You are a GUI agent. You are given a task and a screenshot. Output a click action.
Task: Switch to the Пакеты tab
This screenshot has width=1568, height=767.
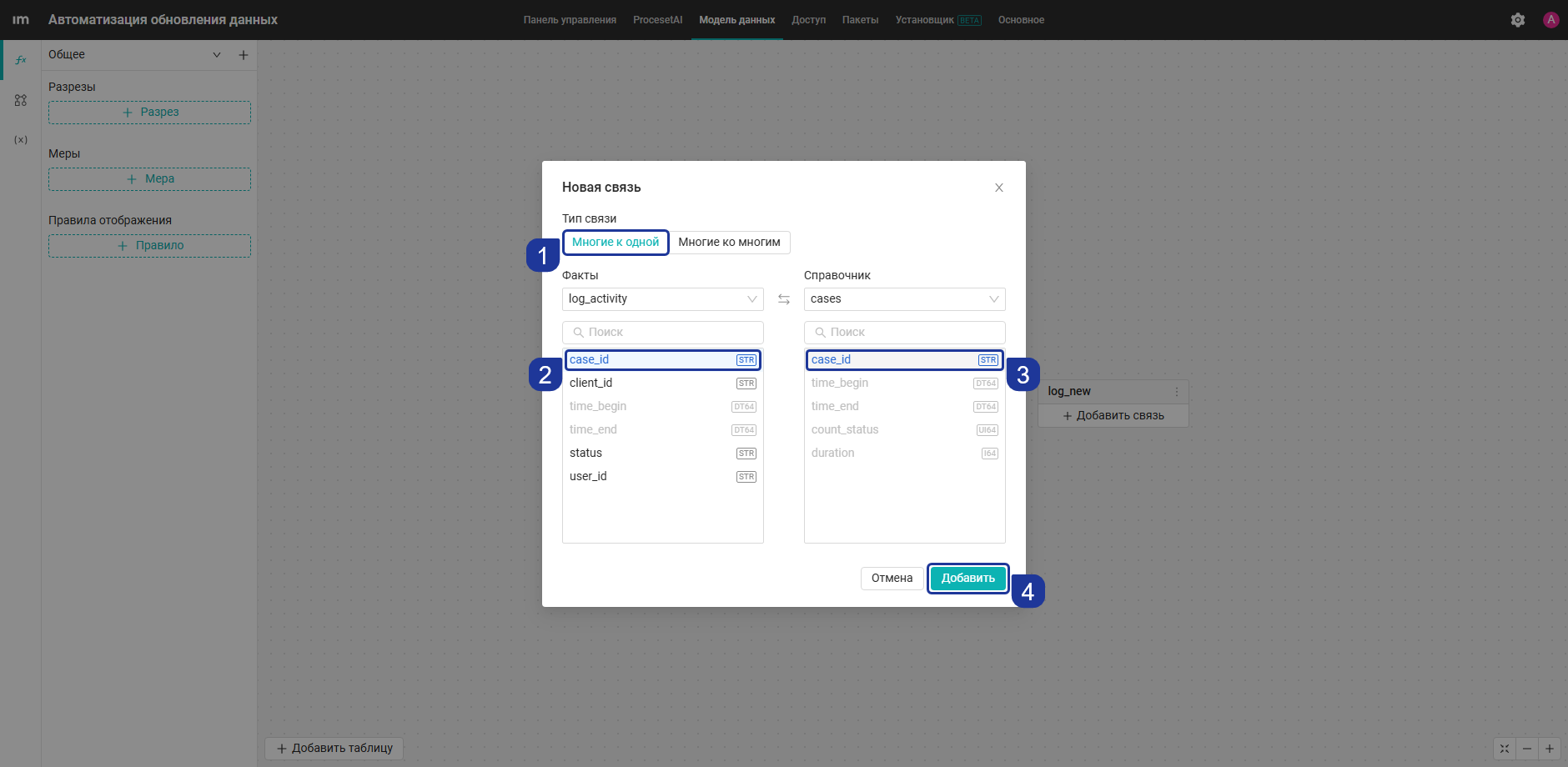861,20
